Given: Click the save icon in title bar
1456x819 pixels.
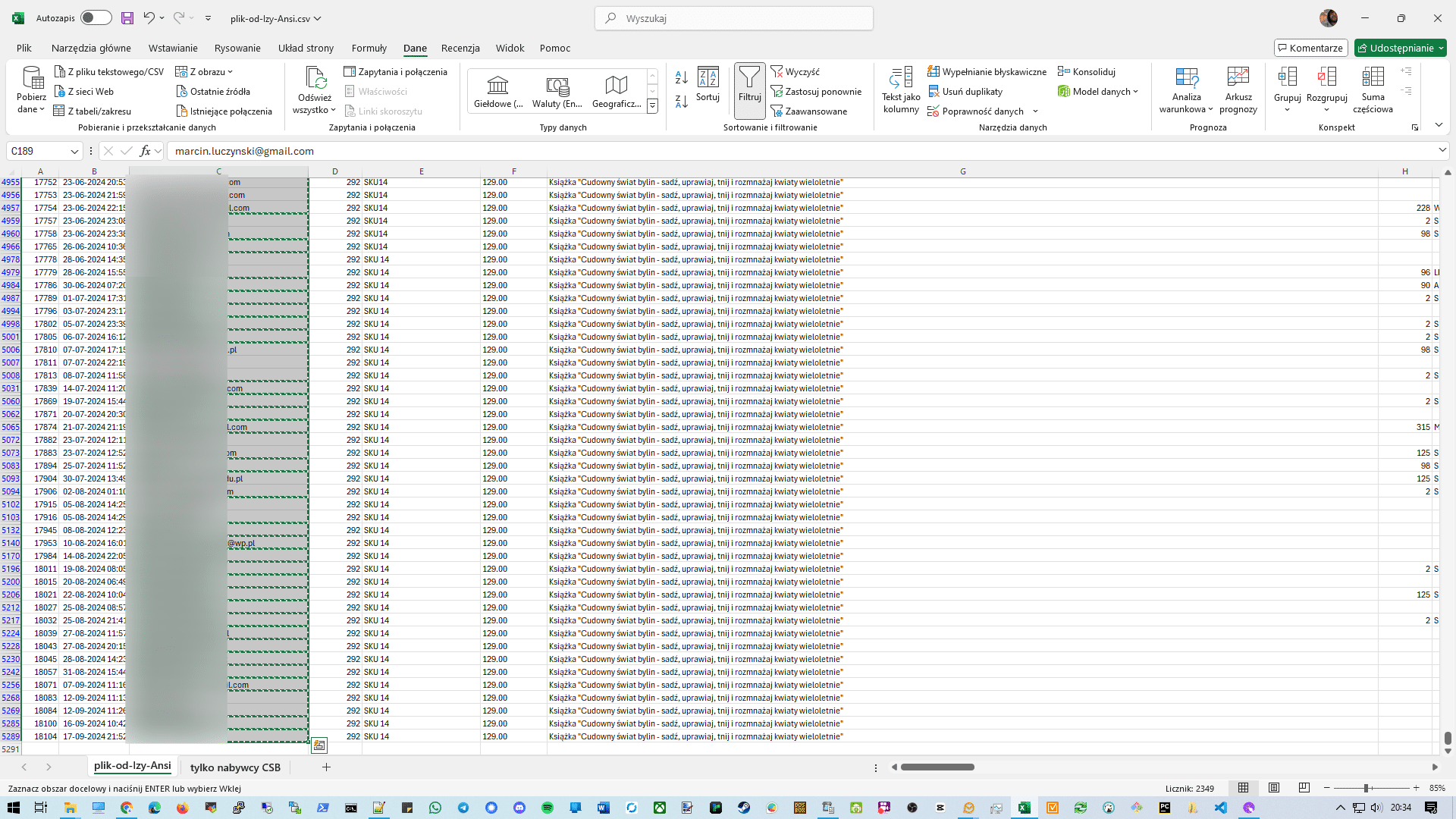Looking at the screenshot, I should 127,18.
